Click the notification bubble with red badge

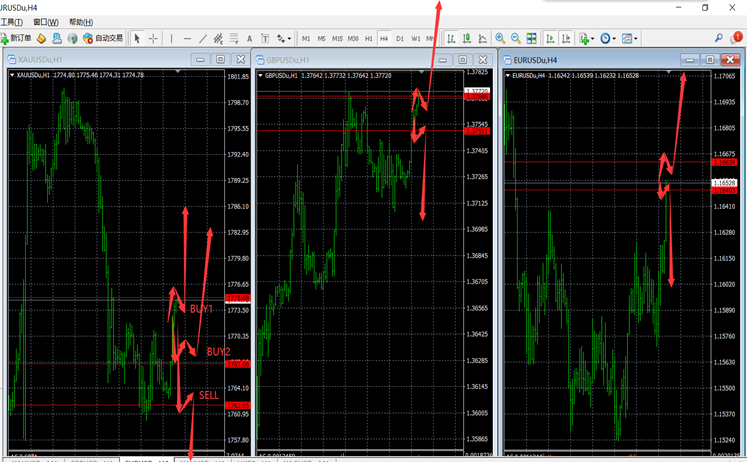(x=736, y=37)
